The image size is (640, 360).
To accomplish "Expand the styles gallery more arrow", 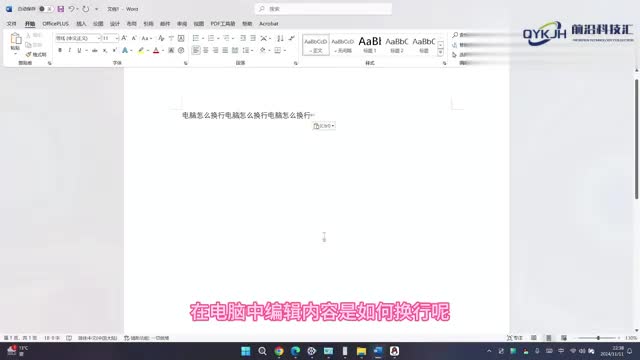I will coord(440,53).
